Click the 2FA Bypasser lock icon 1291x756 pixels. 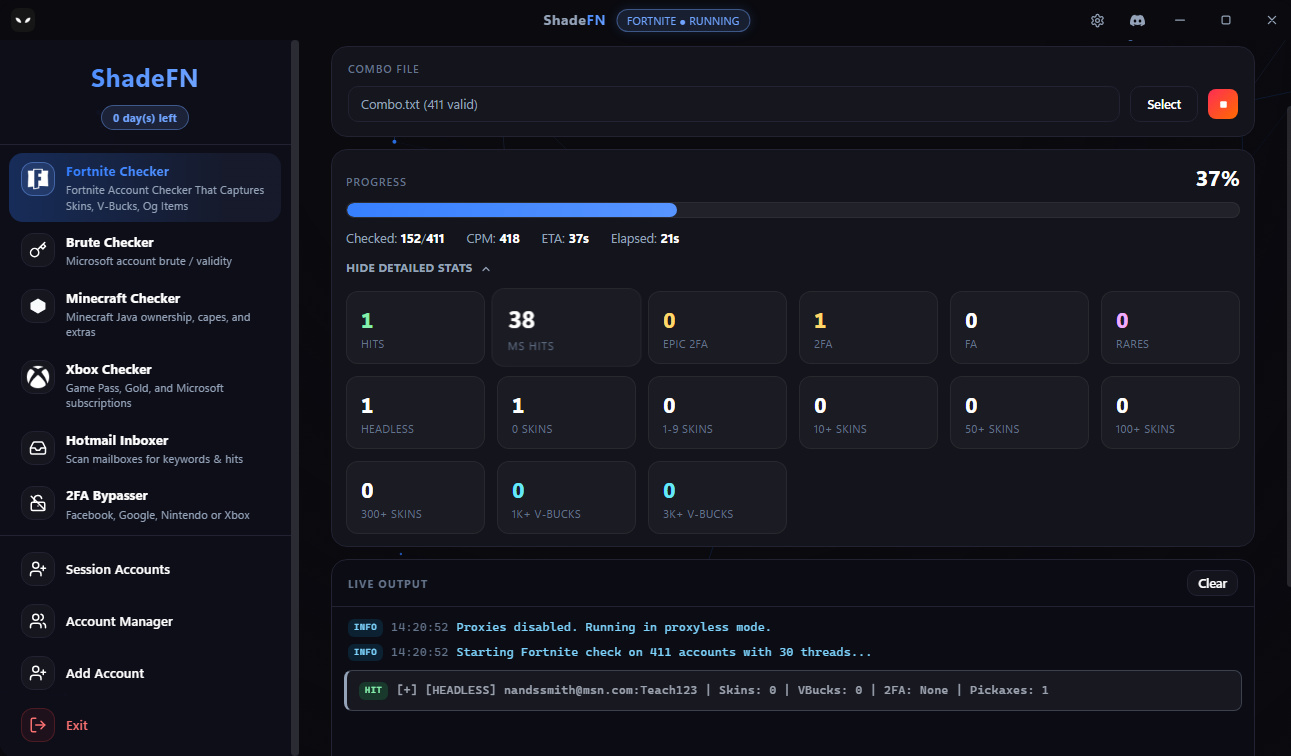point(38,503)
